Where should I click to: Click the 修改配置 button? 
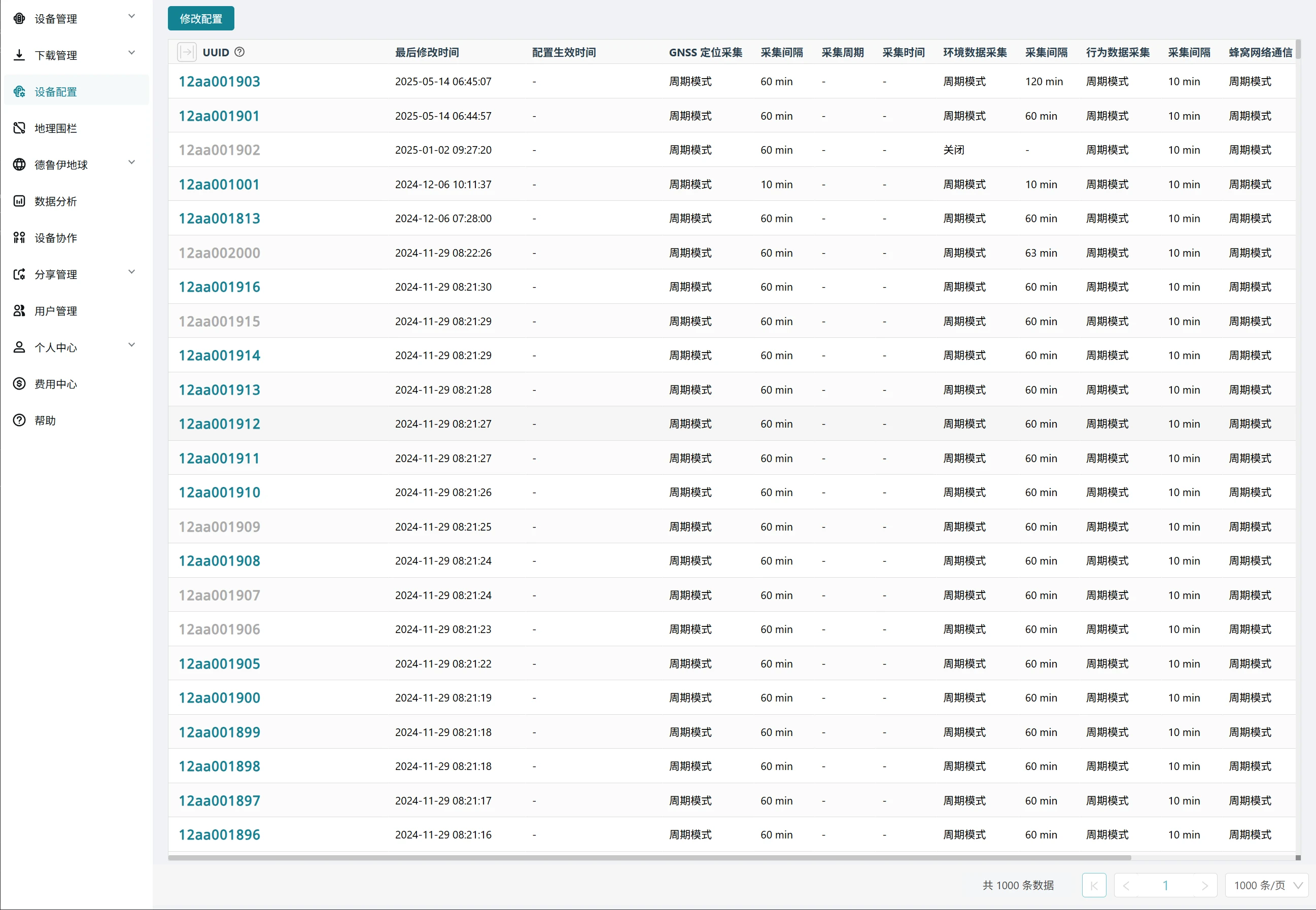[201, 18]
